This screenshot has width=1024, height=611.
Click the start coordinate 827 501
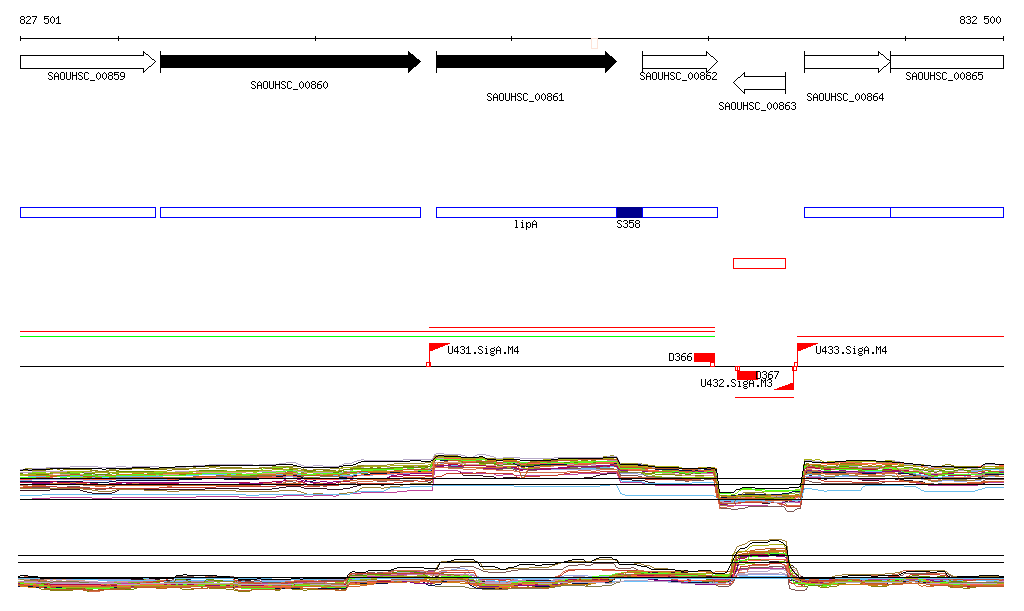tap(40, 20)
